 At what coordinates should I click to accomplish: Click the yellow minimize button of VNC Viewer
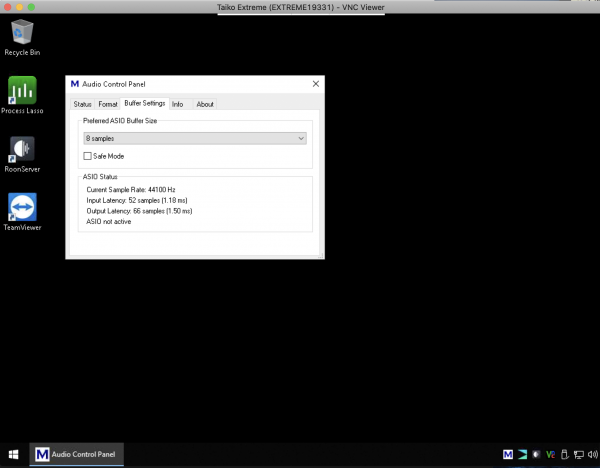tap(20, 7)
